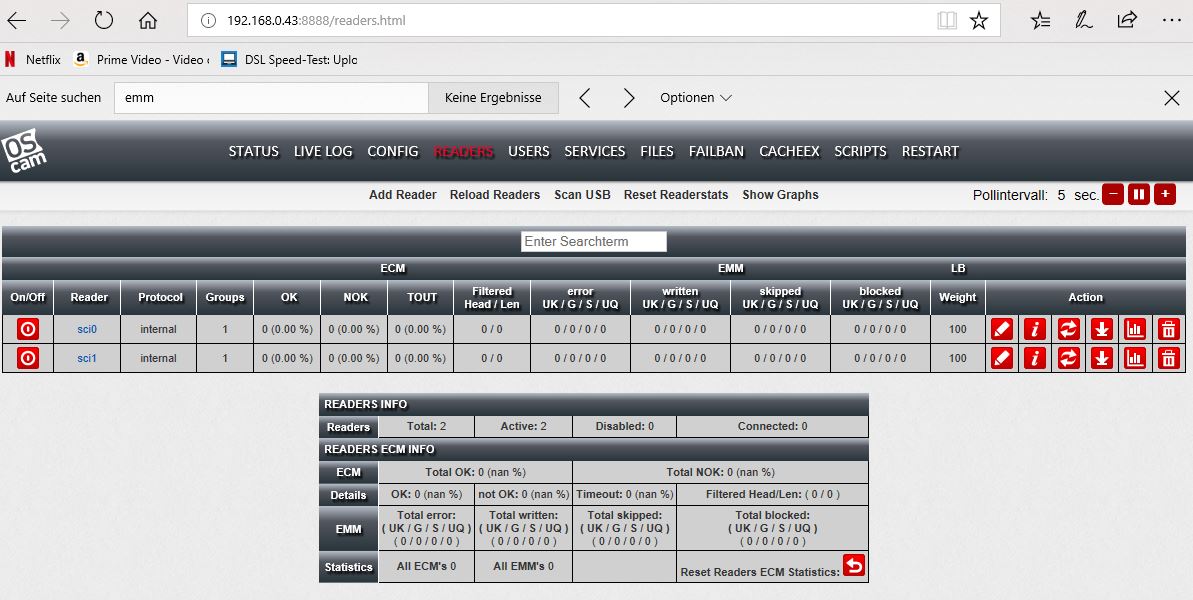Viewport: 1193px width, 600px height.
Task: Show the bar chart stats for sci0
Action: (1134, 328)
